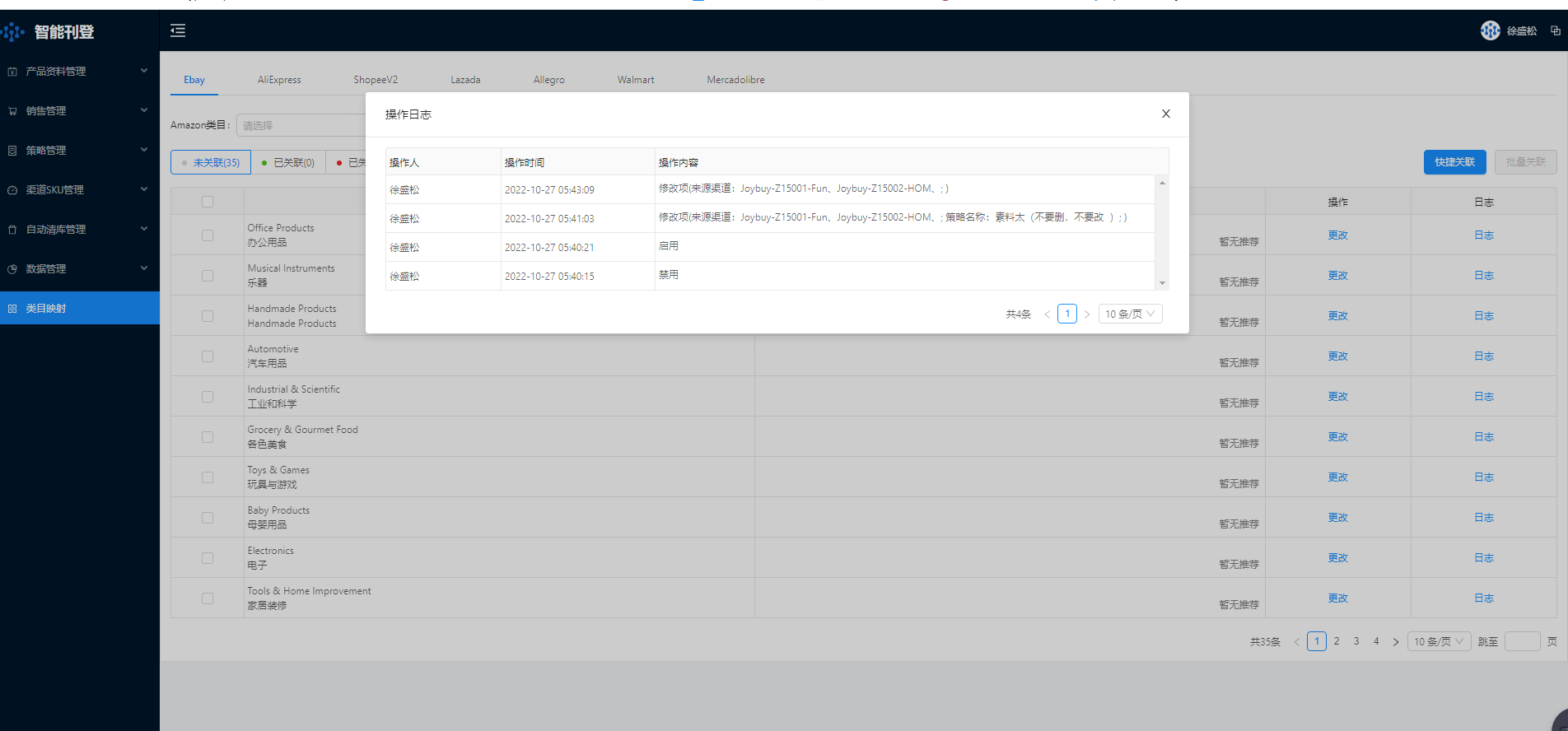
Task: Go to previous page of the category table
Action: point(1297,642)
